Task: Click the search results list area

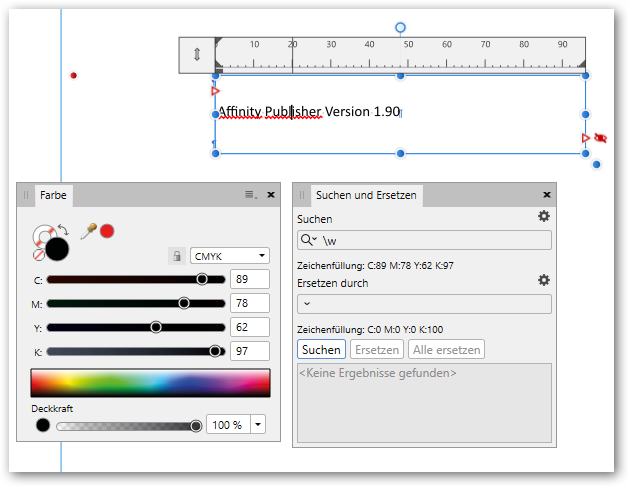Action: click(x=424, y=403)
